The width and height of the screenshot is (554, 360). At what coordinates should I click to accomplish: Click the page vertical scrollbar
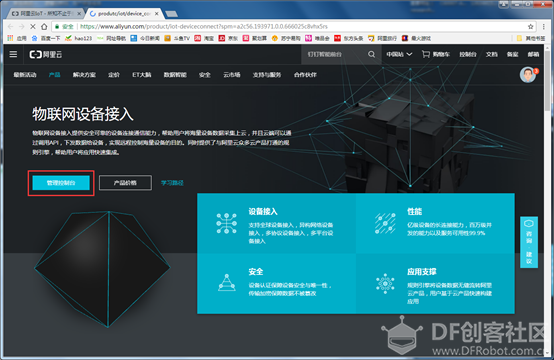548,82
